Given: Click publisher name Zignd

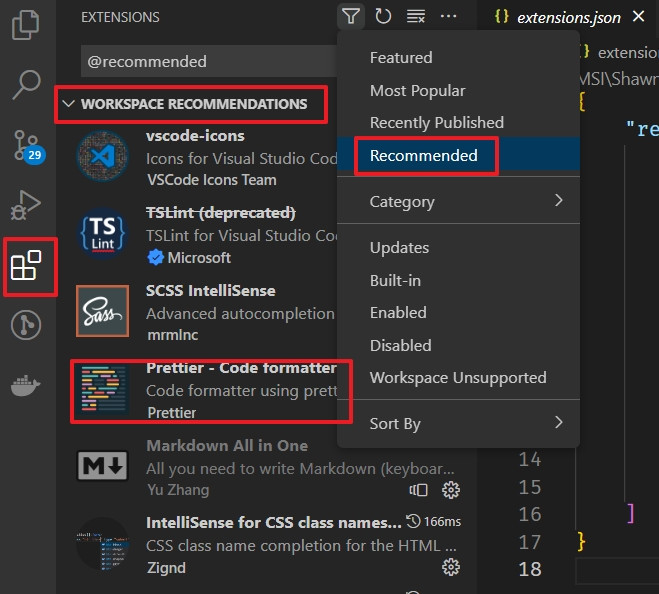Looking at the screenshot, I should pos(166,568).
